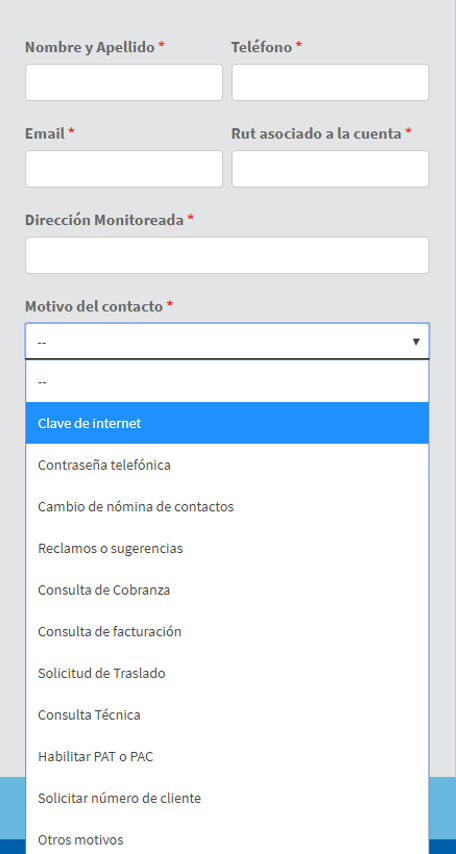Select "Consulta de facturación" entry
Screen dimensions: 456x854
click(227, 632)
